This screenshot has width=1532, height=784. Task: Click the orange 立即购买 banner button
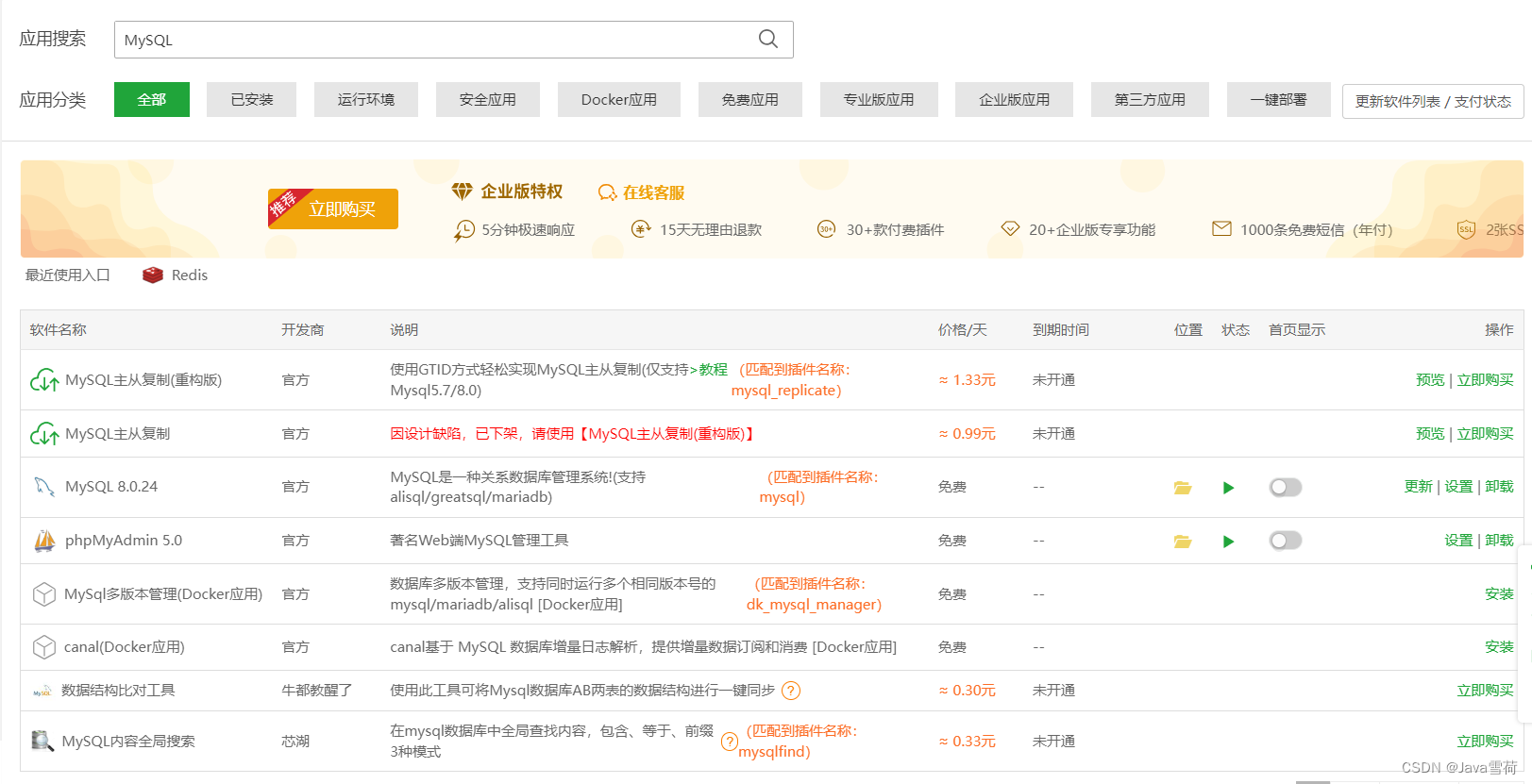pyautogui.click(x=333, y=209)
